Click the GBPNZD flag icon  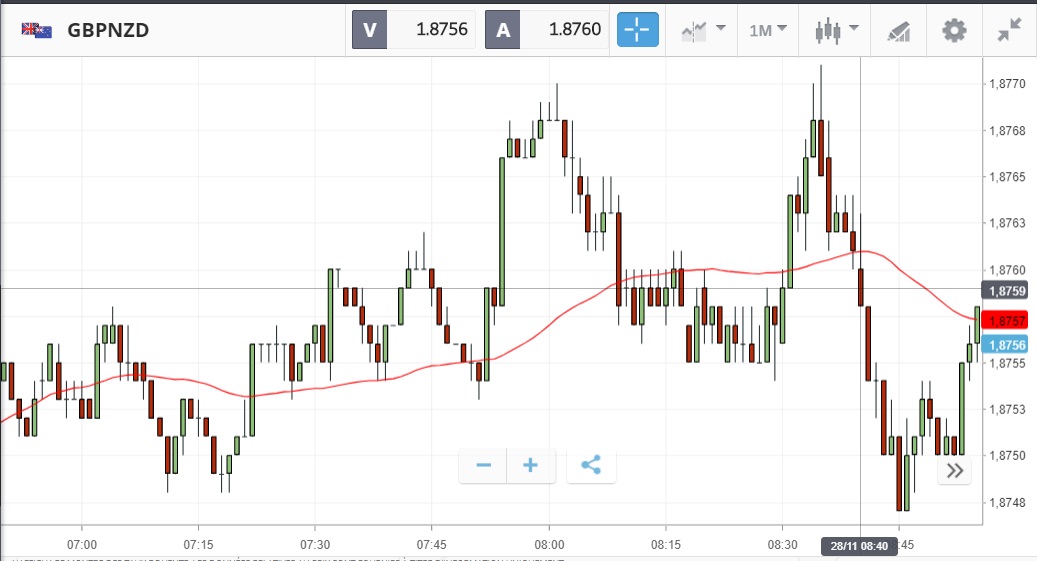coord(37,30)
